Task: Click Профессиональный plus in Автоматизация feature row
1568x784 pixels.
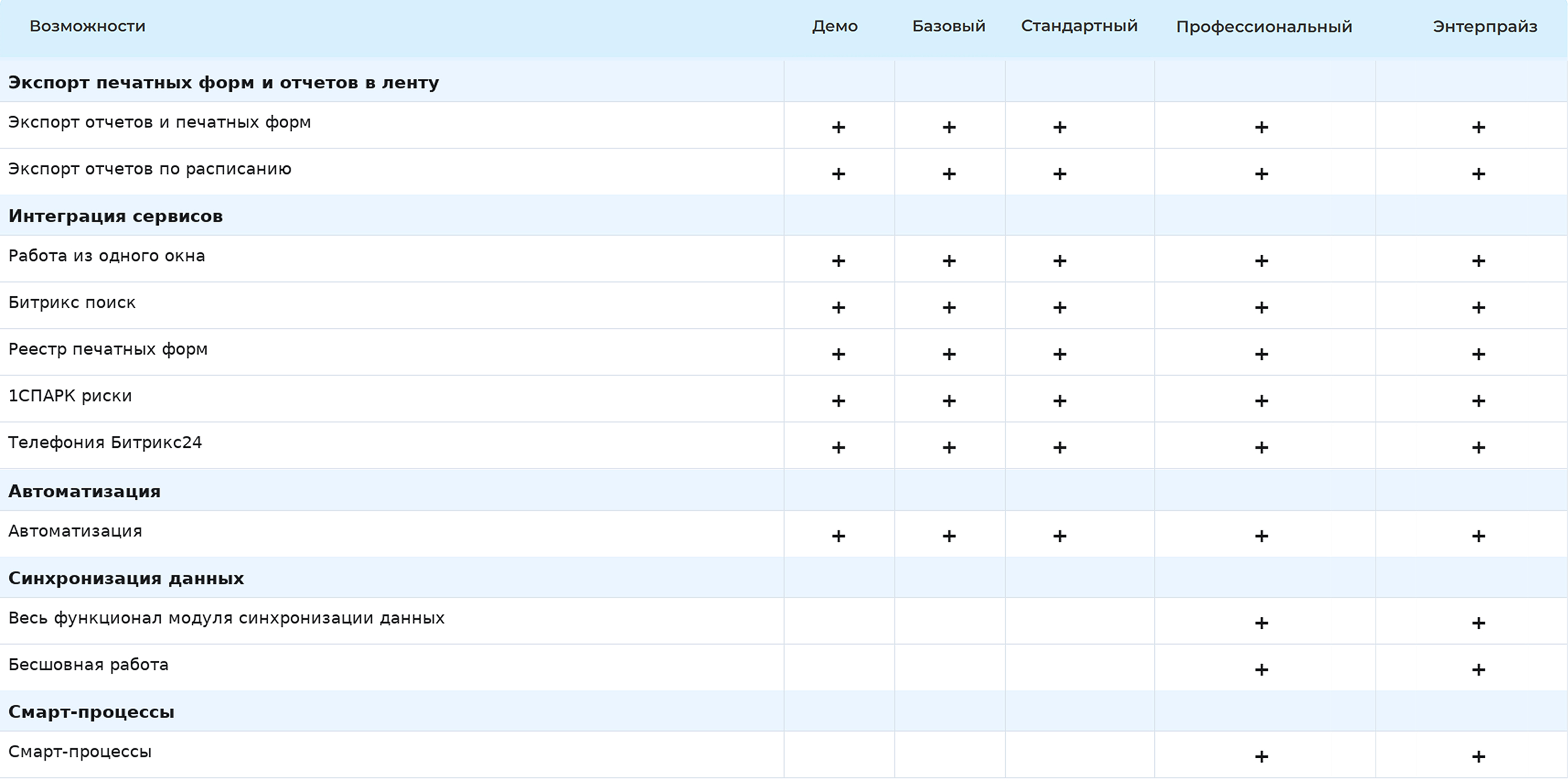Action: click(x=1262, y=536)
